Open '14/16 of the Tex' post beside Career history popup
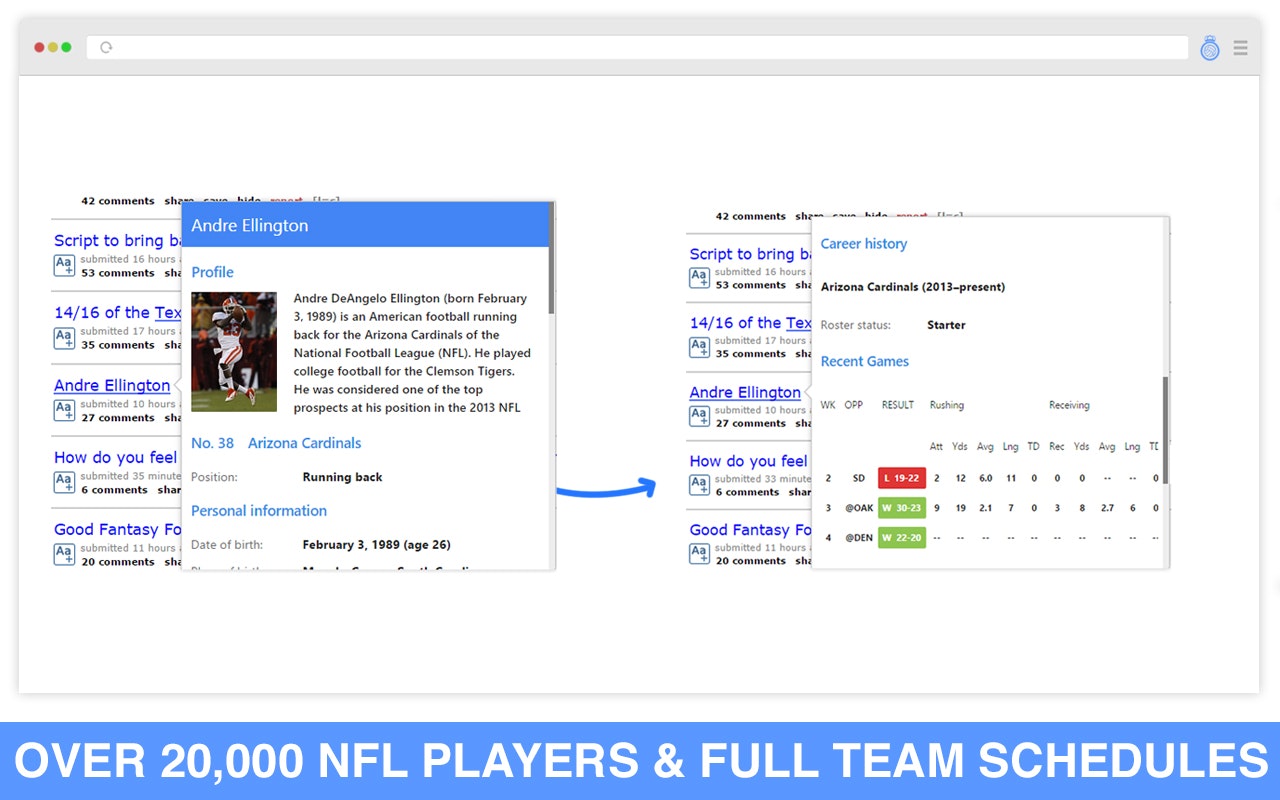 click(750, 323)
